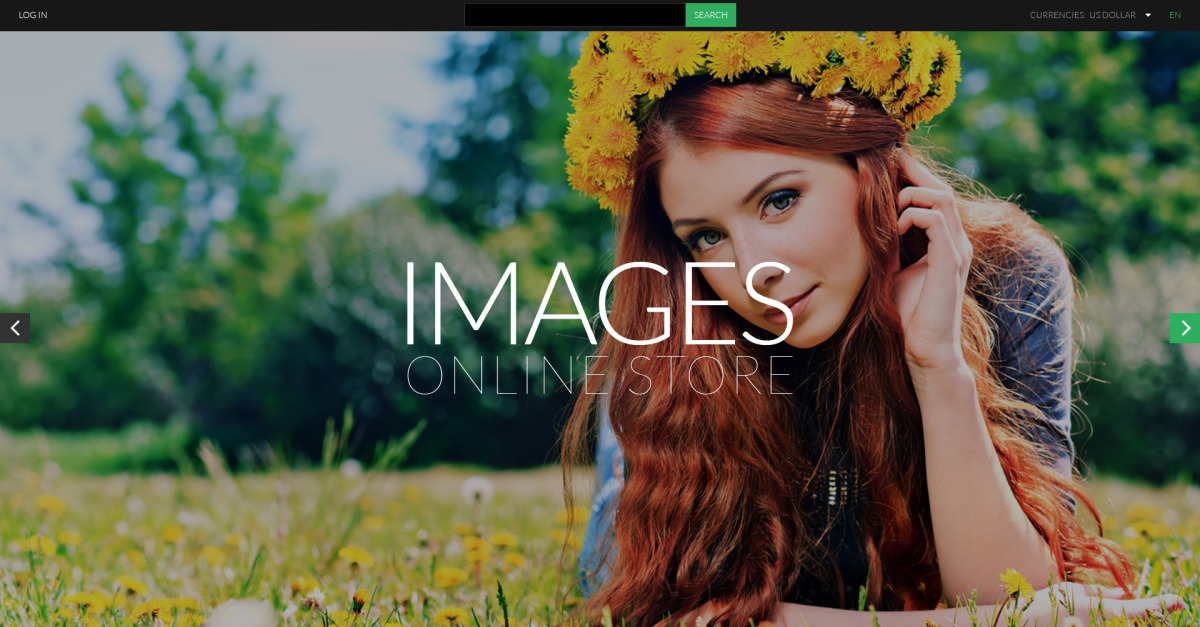This screenshot has width=1200, height=627.
Task: Click the ONLINE STORE subtitle text
Action: click(600, 376)
